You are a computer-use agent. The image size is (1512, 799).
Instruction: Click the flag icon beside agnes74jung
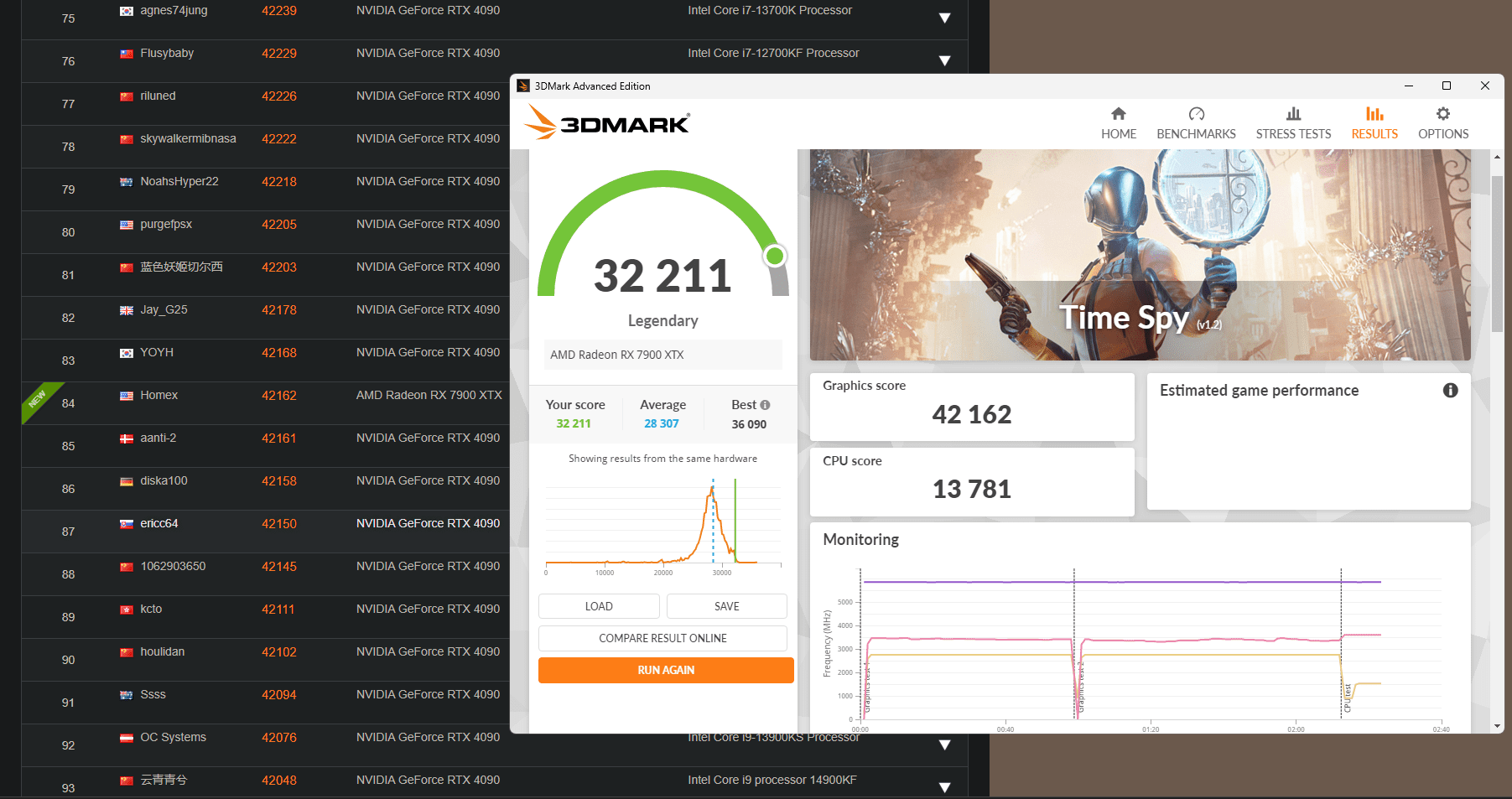coord(127,11)
